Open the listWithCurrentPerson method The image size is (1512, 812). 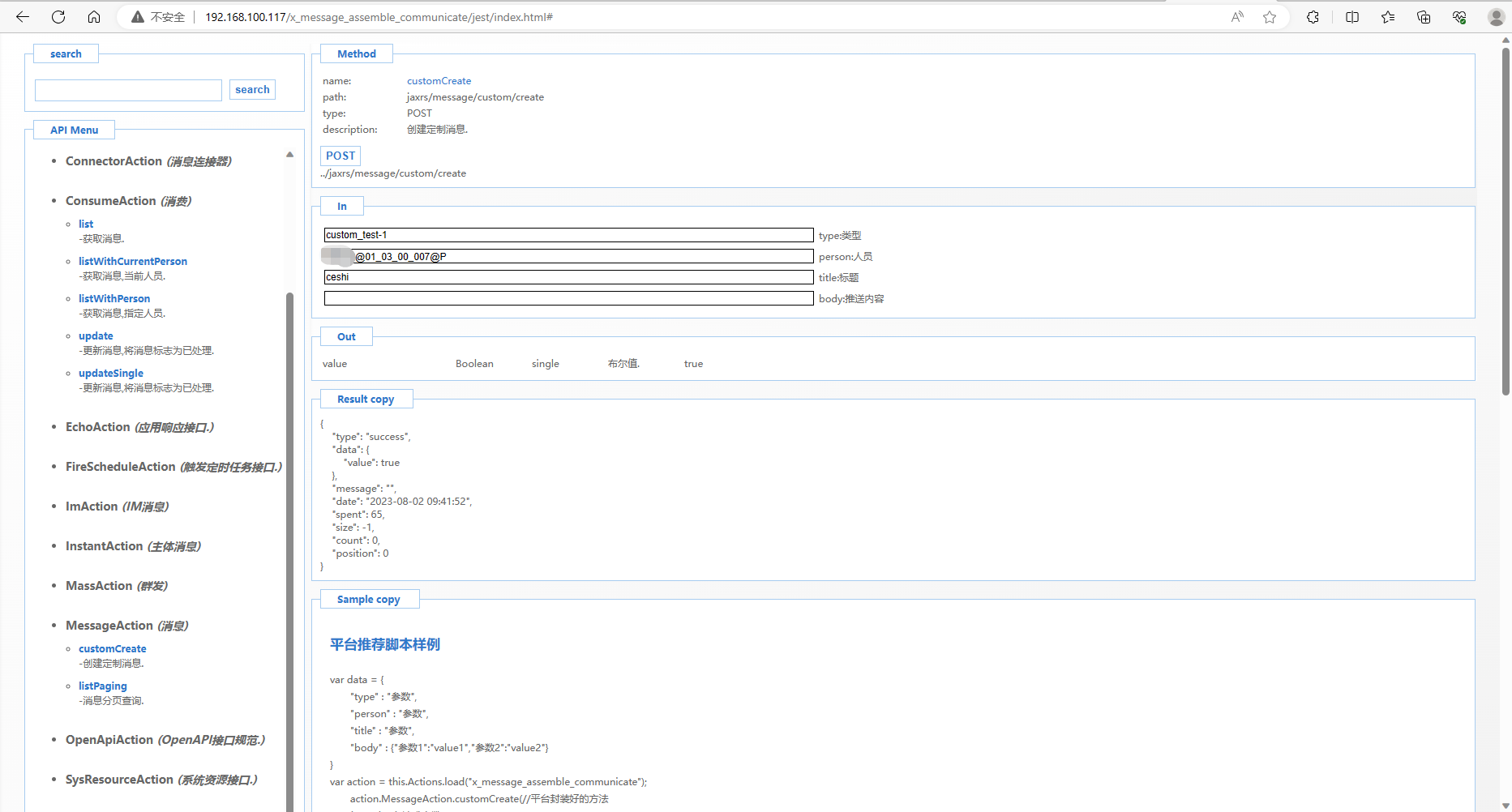(x=133, y=261)
